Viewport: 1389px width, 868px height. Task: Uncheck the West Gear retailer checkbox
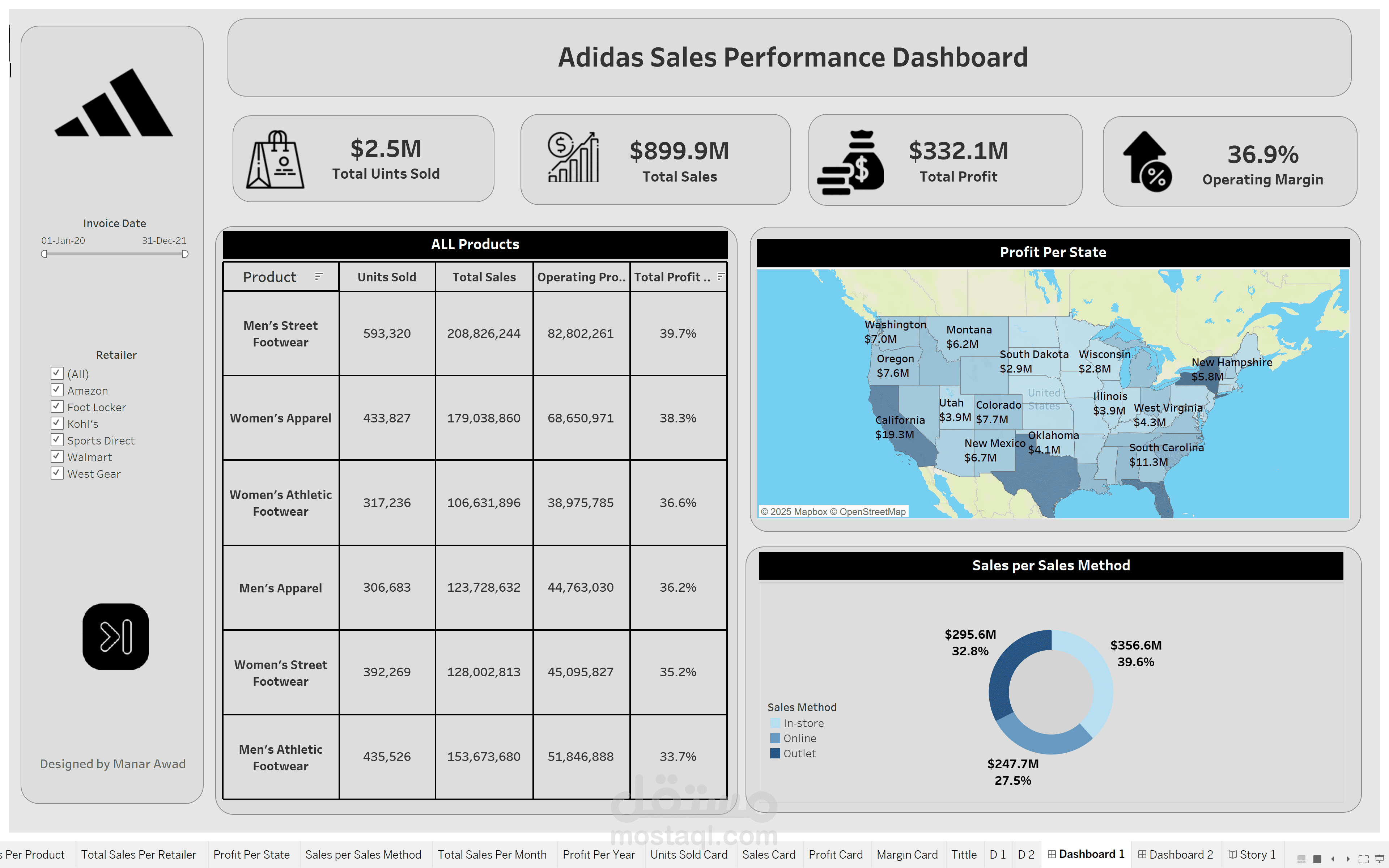point(57,473)
